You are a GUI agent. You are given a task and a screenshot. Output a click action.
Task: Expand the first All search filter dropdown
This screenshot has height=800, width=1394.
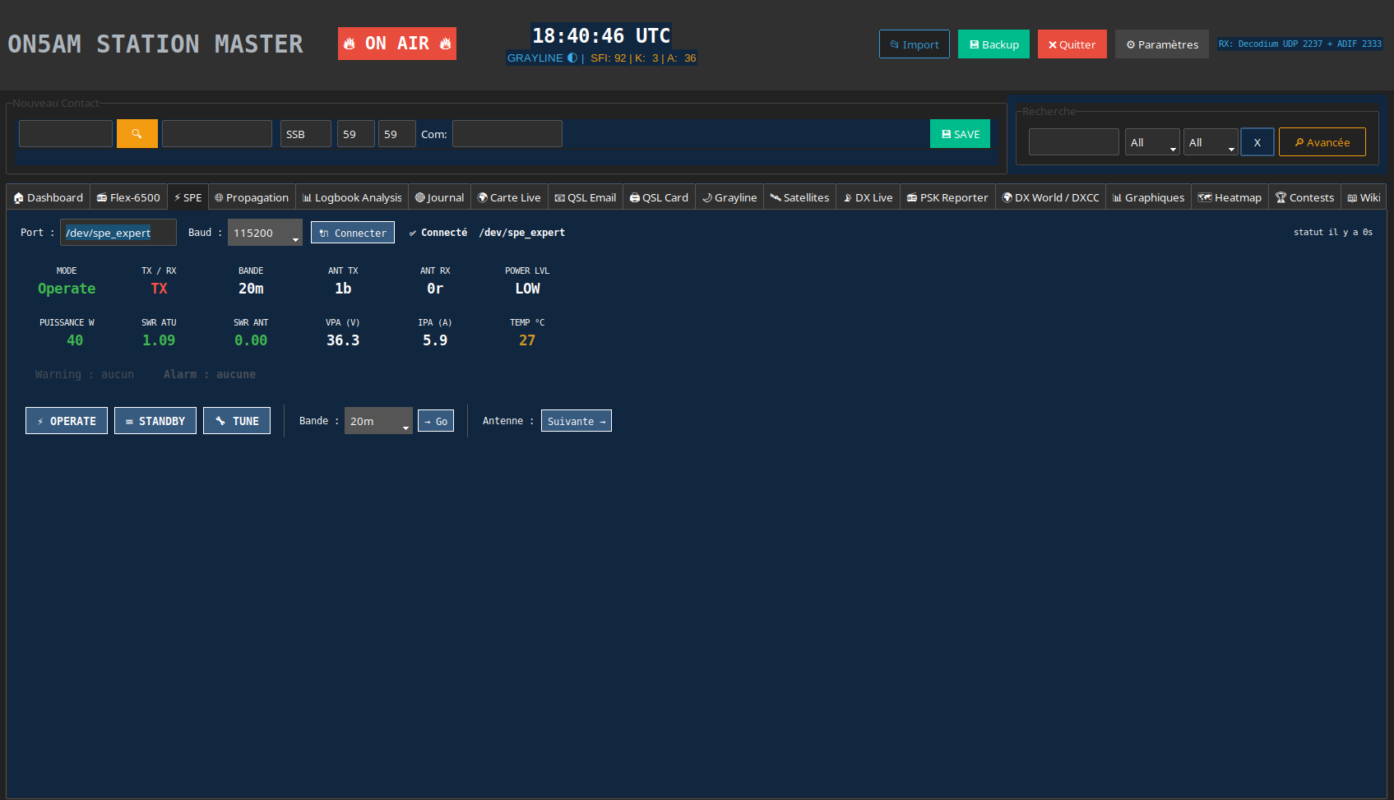click(1152, 142)
